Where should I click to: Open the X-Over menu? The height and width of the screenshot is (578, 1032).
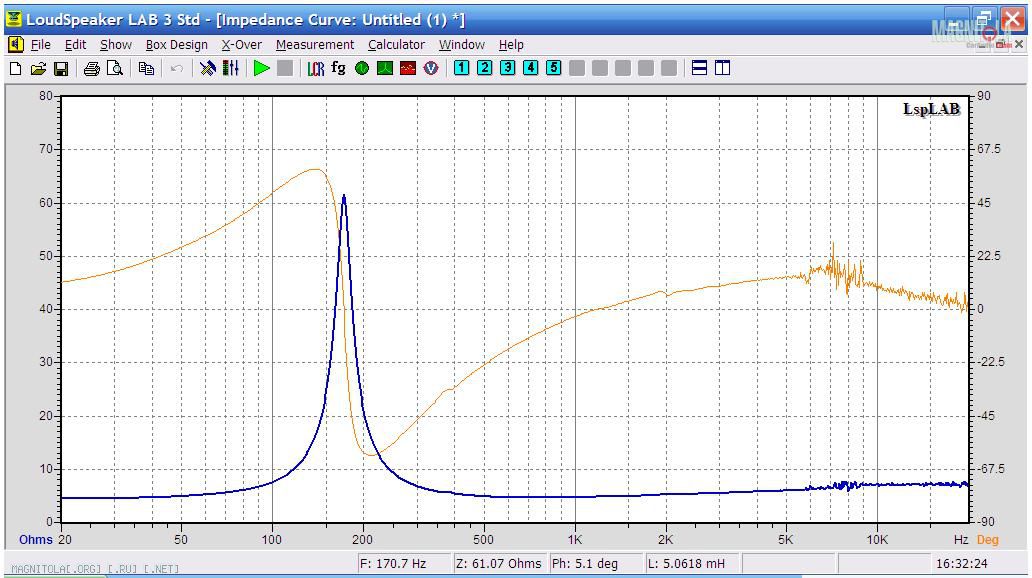(242, 45)
